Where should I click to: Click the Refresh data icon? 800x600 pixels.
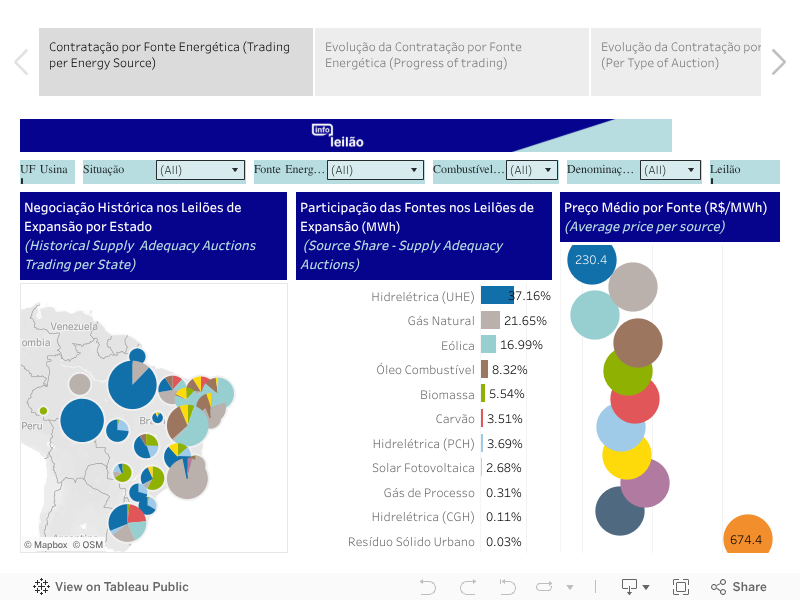546,587
